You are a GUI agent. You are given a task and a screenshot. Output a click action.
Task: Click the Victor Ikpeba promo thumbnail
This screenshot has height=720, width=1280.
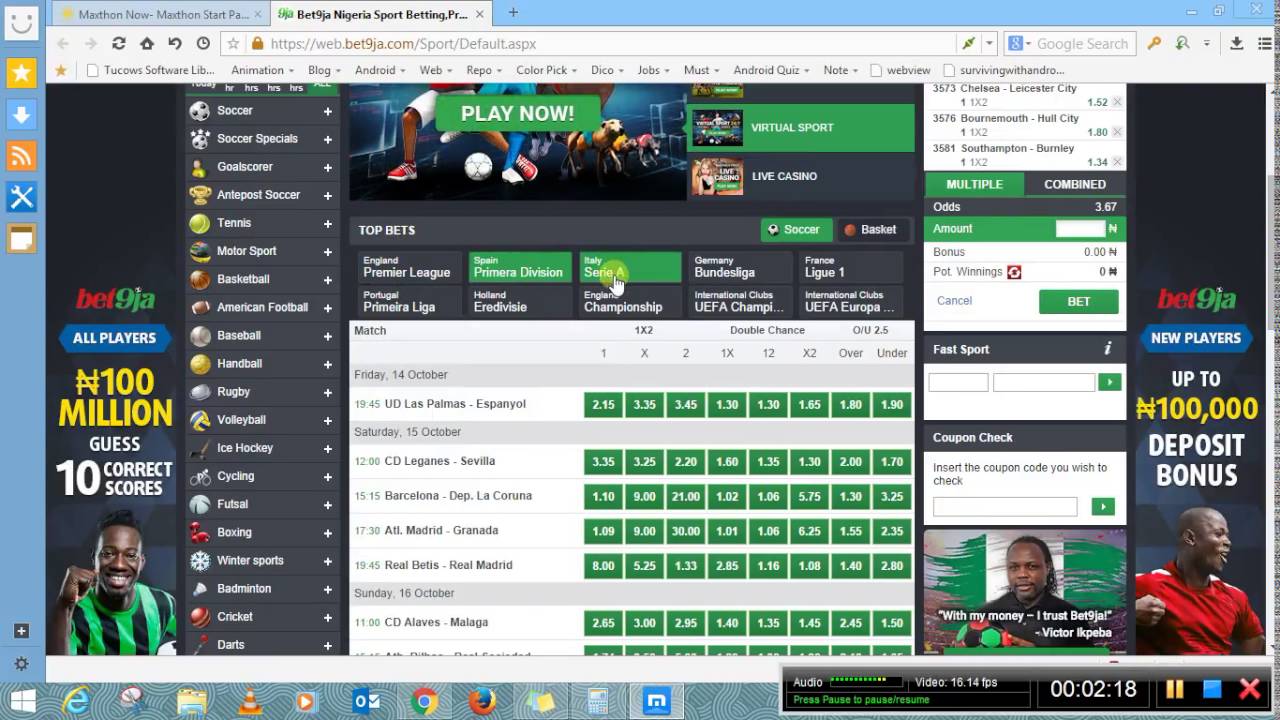click(1024, 590)
